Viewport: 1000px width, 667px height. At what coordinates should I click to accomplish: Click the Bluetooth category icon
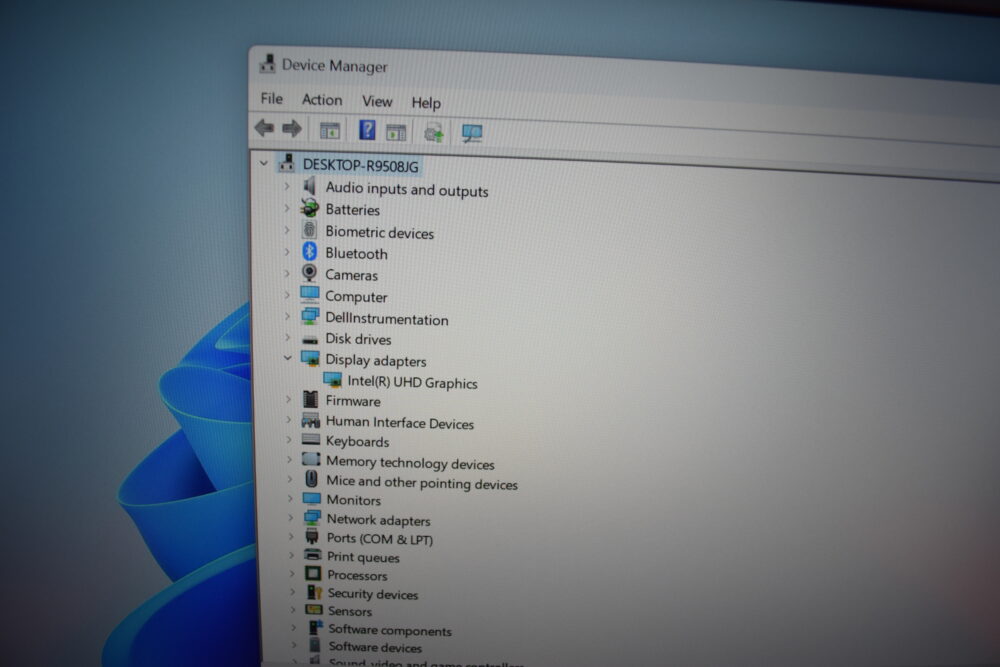tap(310, 251)
